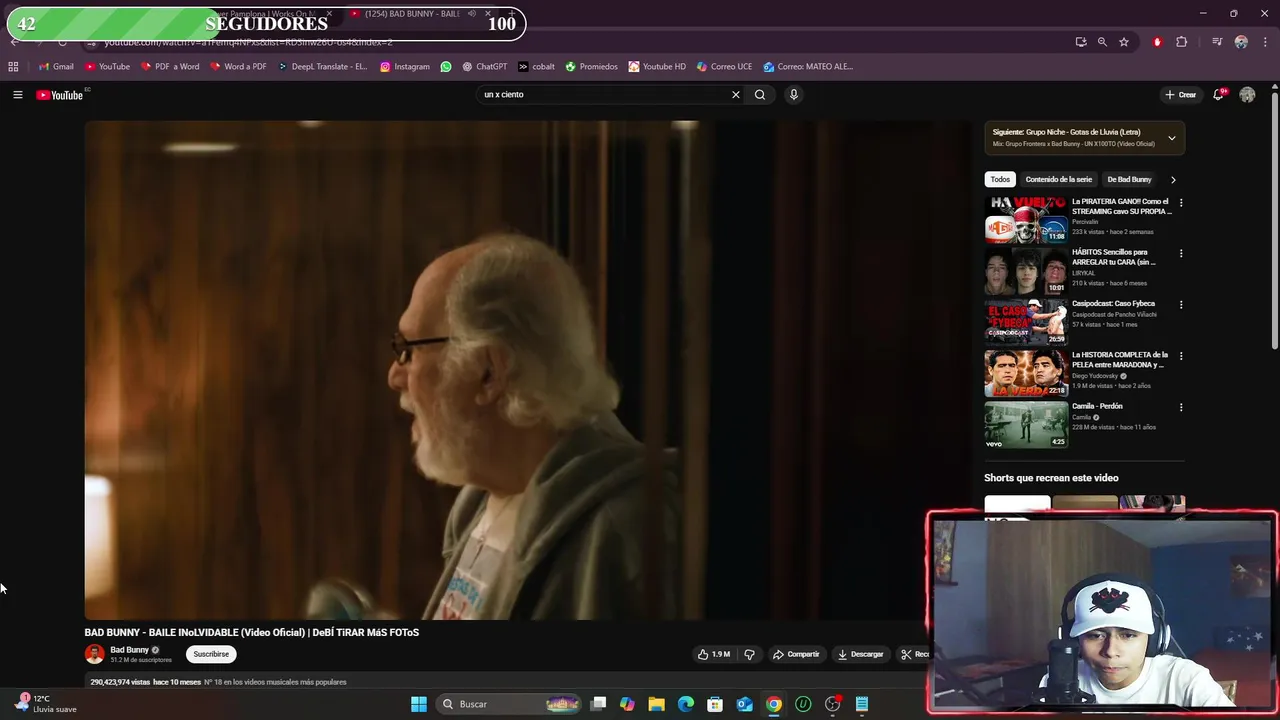The width and height of the screenshot is (1280, 720).
Task: Open YouTube account avatar menu
Action: tap(1247, 95)
